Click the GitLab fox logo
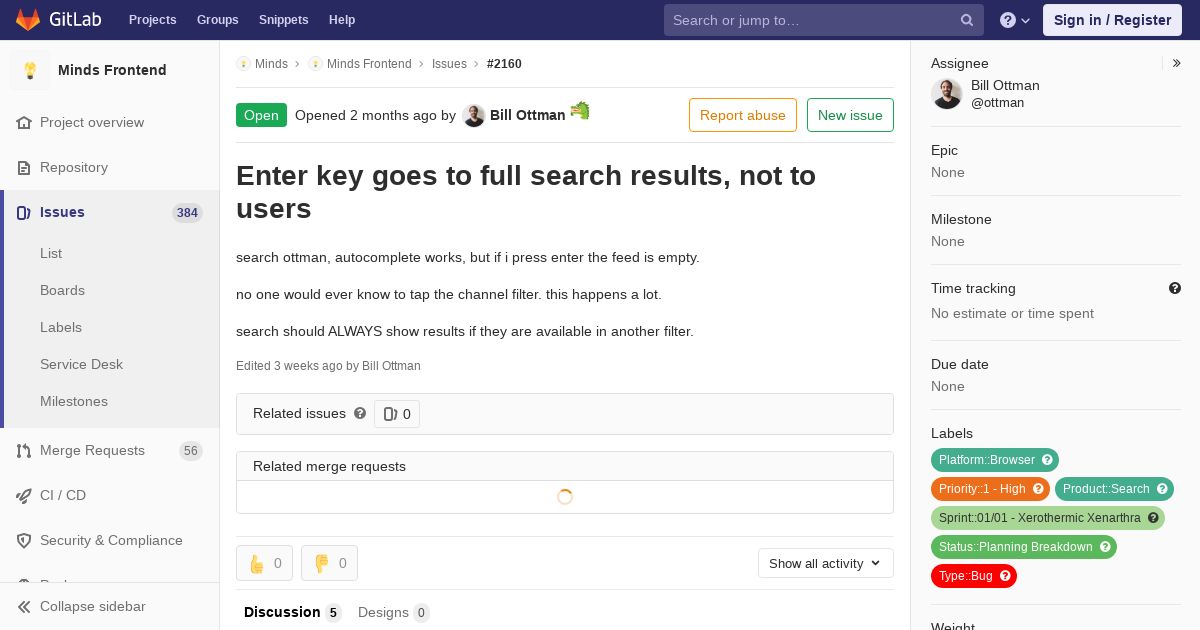Screen dimensions: 1200x630 (x=28, y=20)
